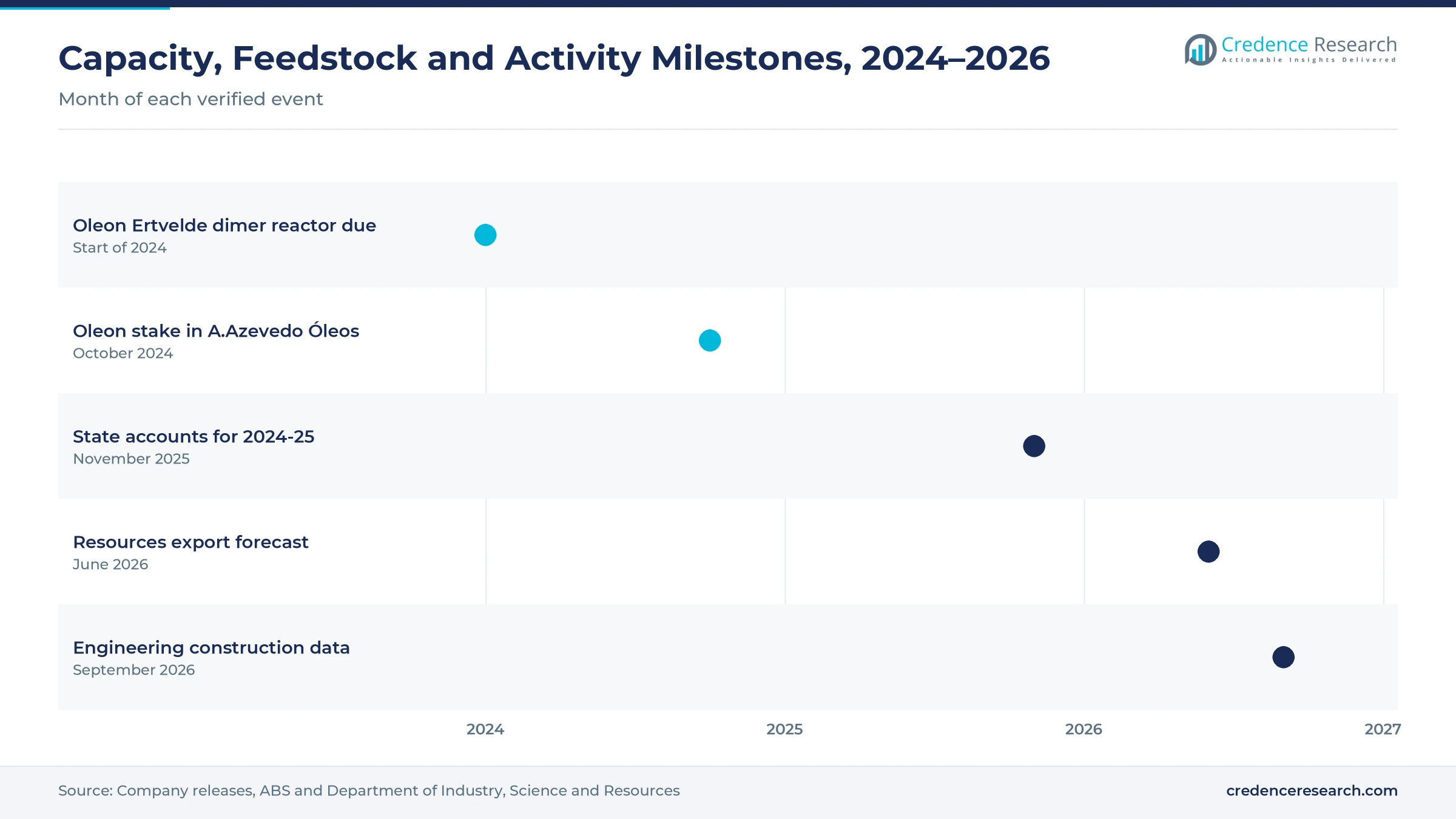
Task: Select the Resources export forecast marker
Action: (x=1208, y=551)
